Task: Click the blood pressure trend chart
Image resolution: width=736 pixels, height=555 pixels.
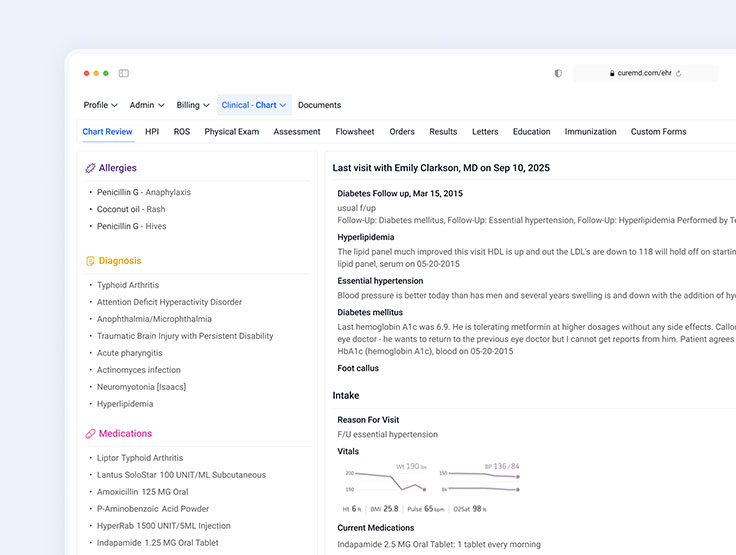Action: pyautogui.click(x=479, y=479)
